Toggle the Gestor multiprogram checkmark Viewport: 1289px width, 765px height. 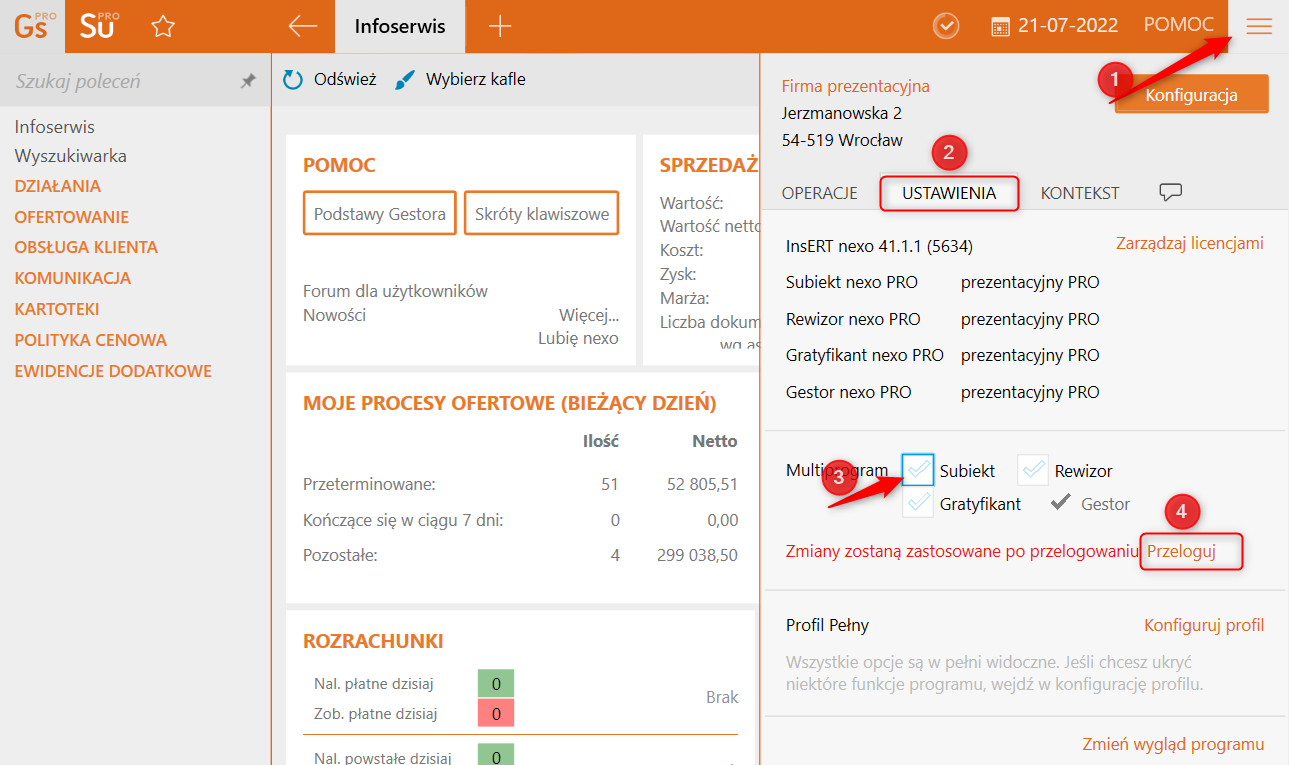(x=1061, y=503)
